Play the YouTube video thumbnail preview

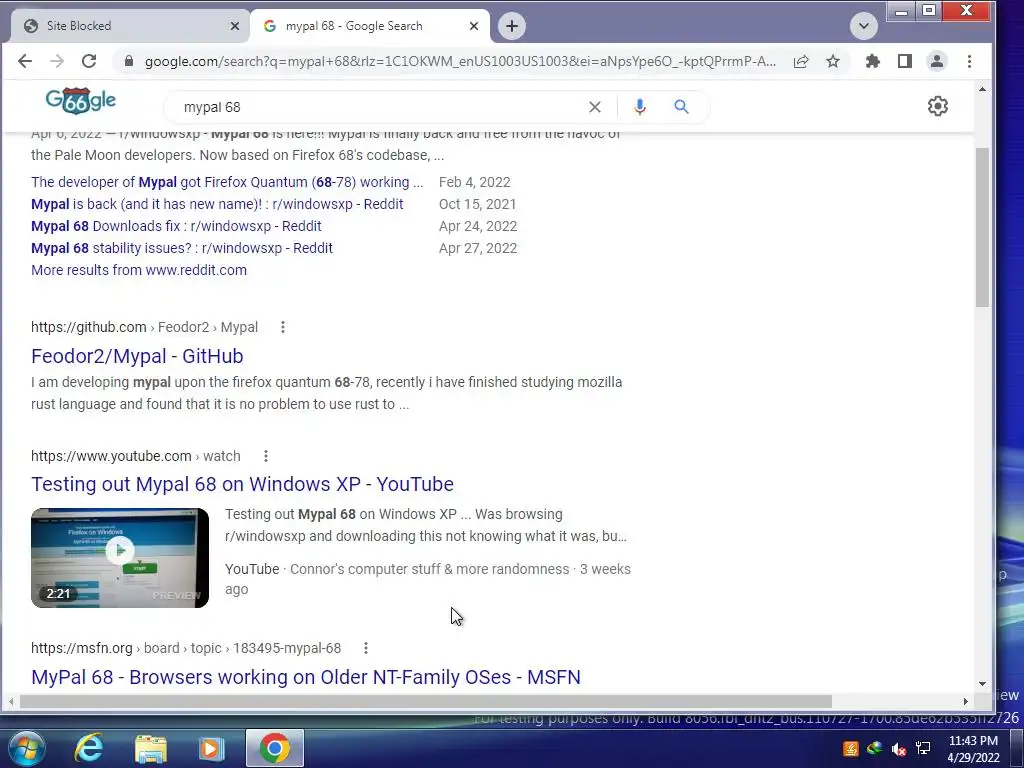120,558
